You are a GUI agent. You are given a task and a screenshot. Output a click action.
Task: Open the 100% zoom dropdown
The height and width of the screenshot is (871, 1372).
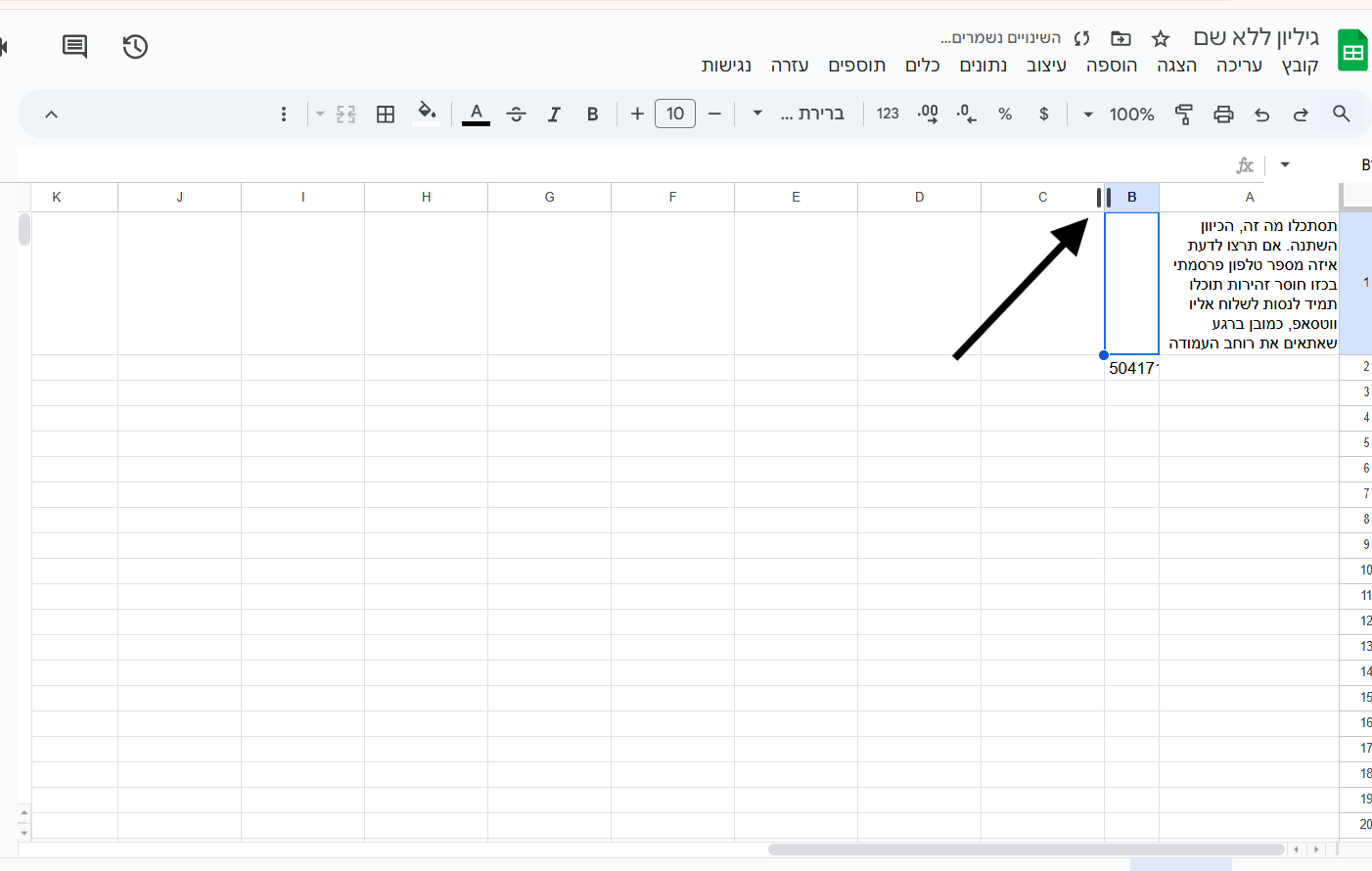pos(1119,114)
